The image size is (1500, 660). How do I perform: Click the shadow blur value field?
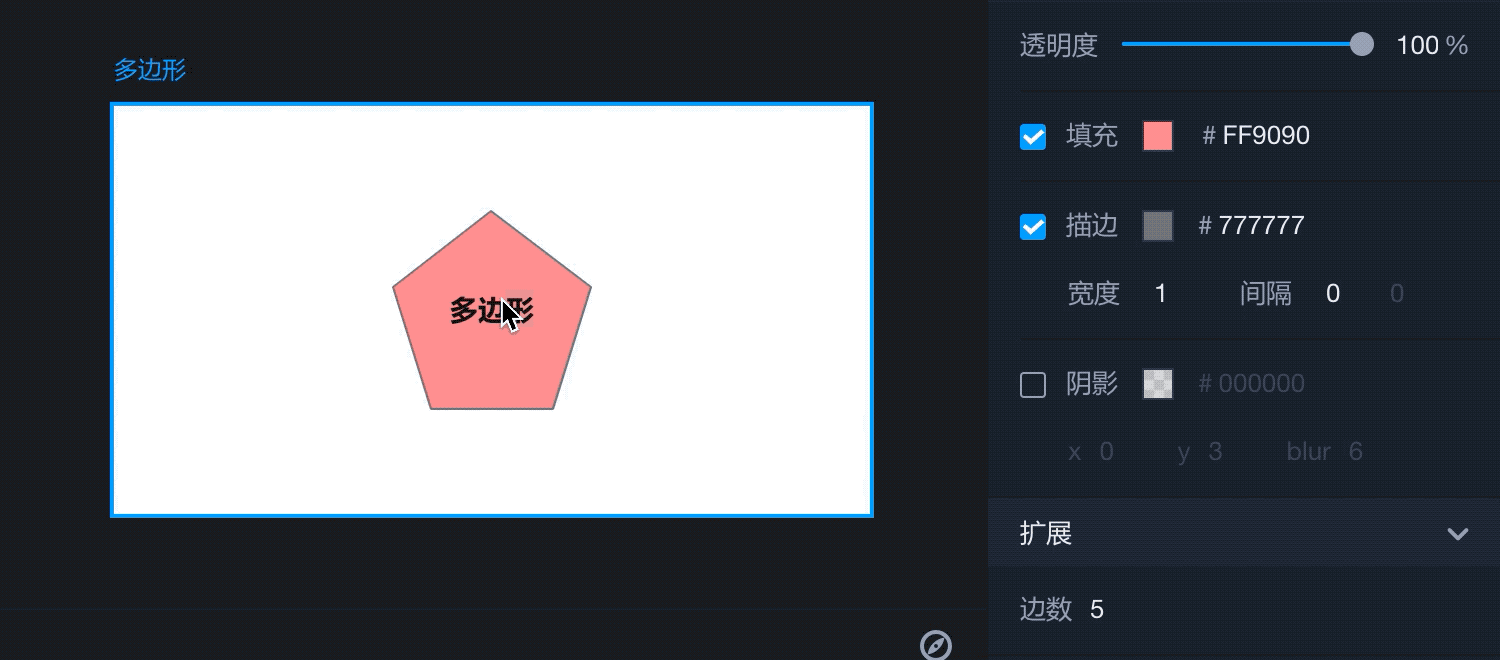pyautogui.click(x=1356, y=452)
